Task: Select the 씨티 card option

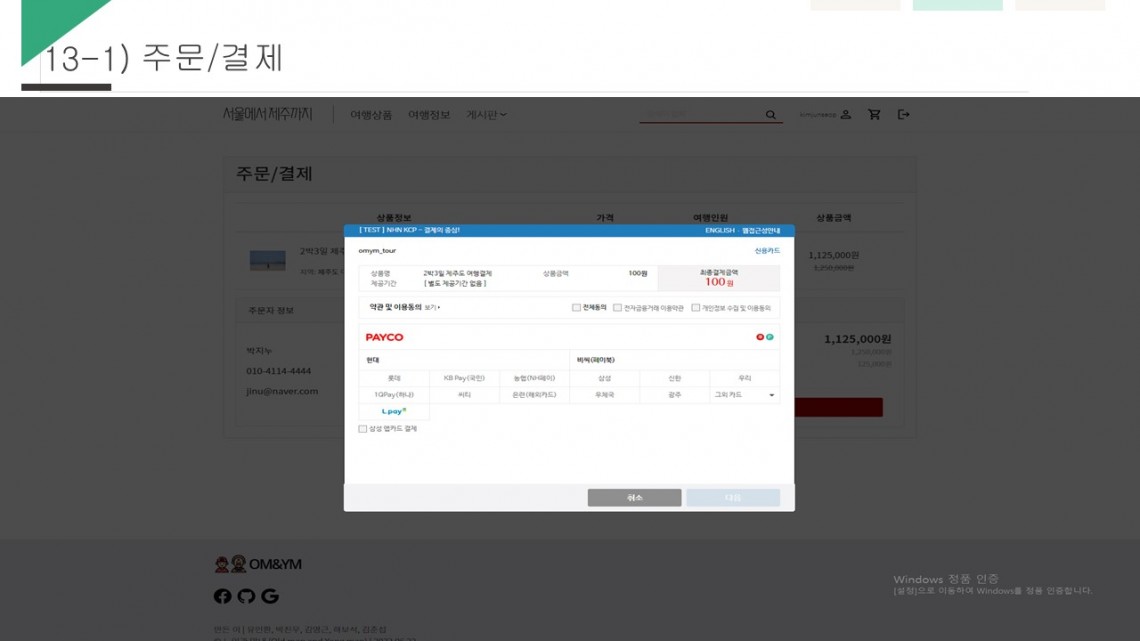Action: tap(464, 395)
